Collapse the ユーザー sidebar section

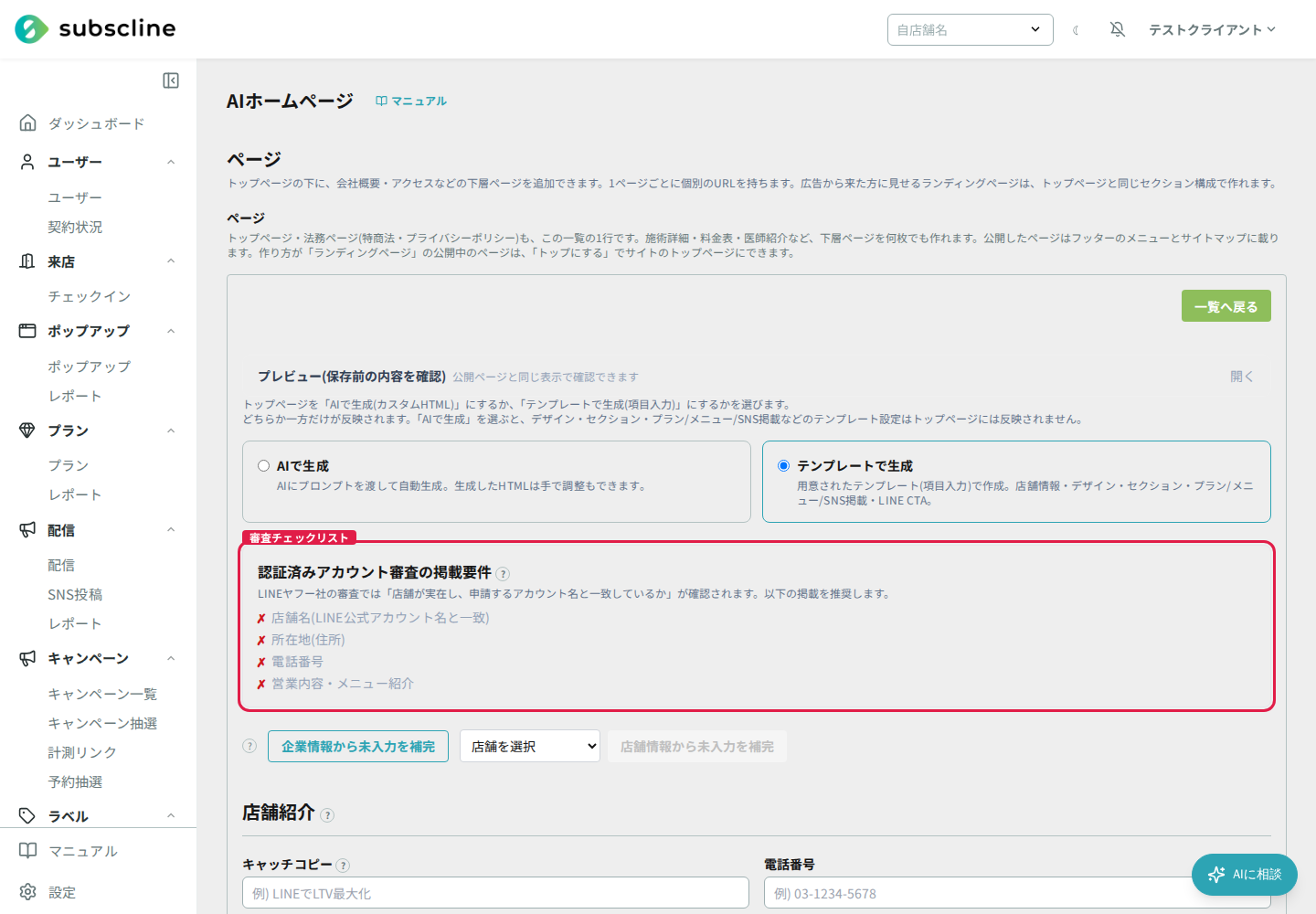tap(171, 162)
